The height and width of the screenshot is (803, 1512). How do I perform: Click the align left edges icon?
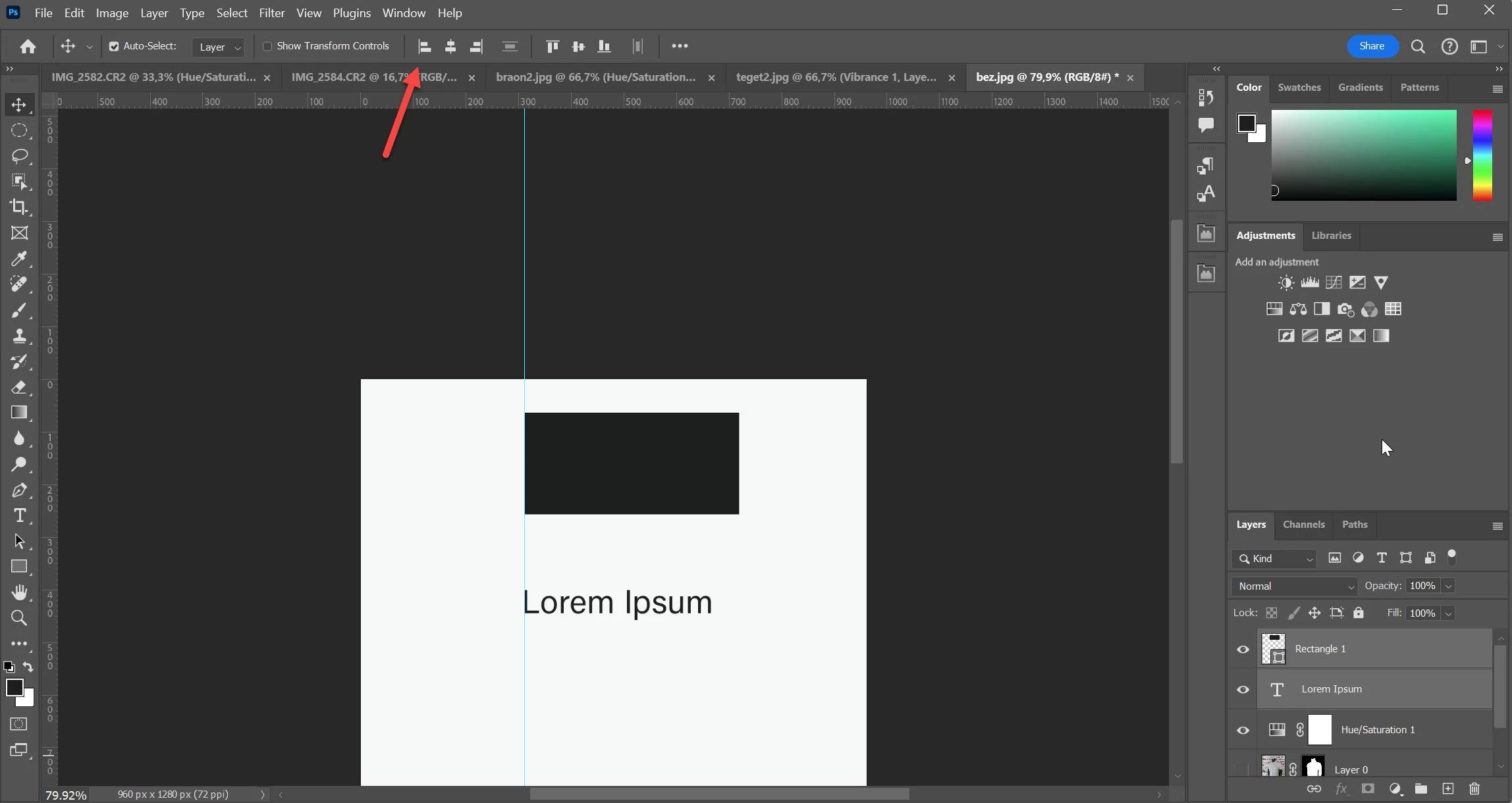[425, 46]
